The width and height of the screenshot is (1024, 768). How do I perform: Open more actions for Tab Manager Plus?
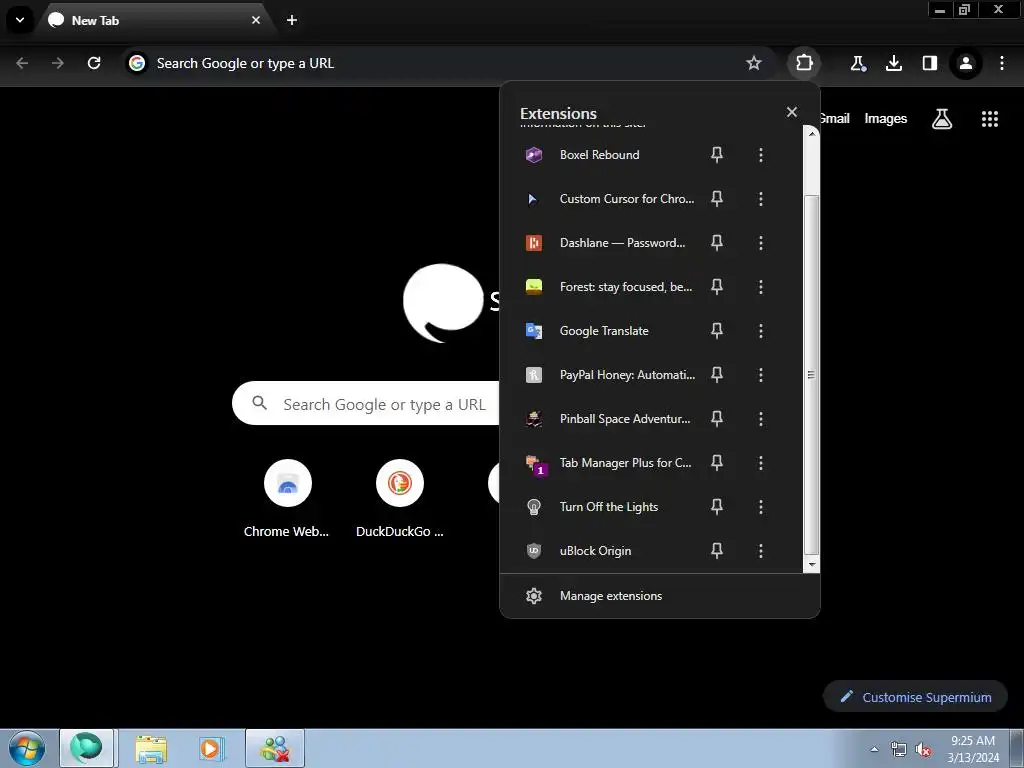[760, 463]
